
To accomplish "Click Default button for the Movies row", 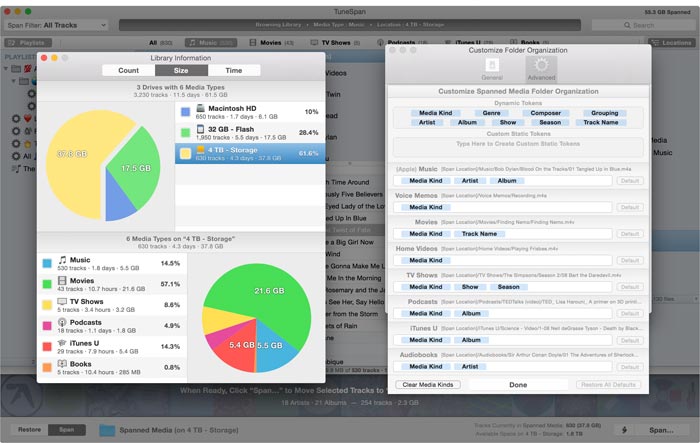I will (630, 234).
